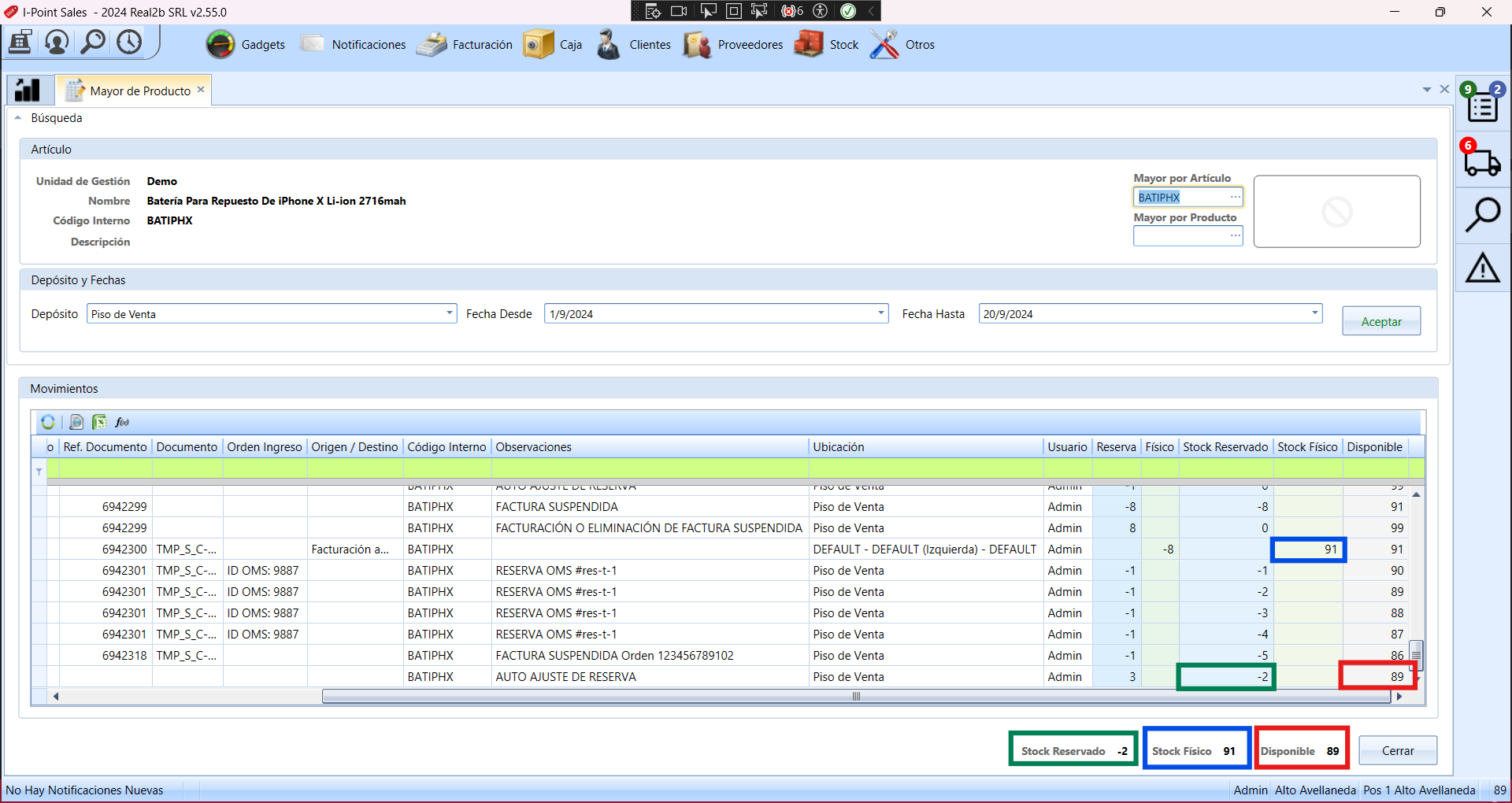Open the warning alerts sidebar icon
The width and height of the screenshot is (1512, 803).
tap(1483, 268)
